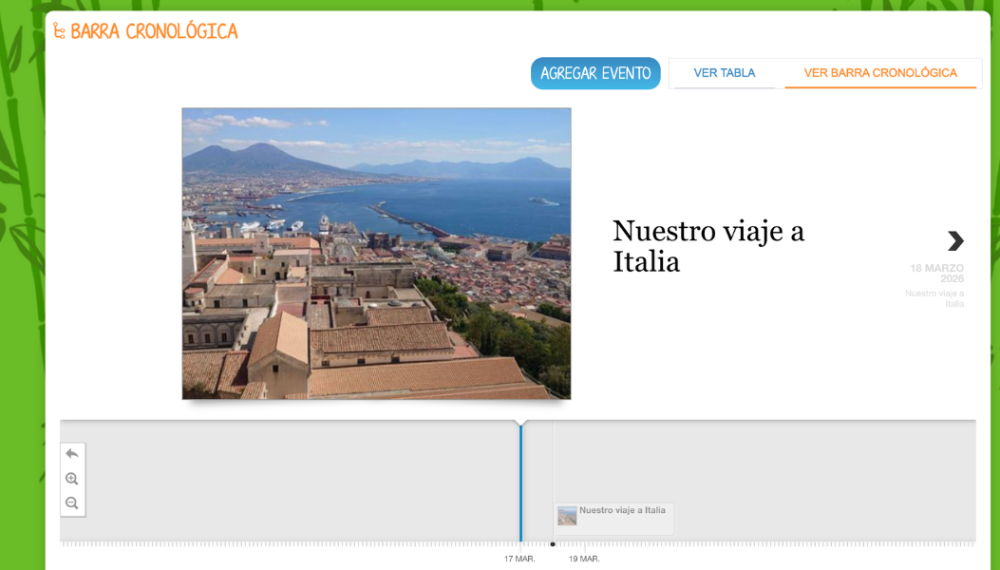
Task: Click the main title Nuestro viaje a Italia
Action: point(708,246)
